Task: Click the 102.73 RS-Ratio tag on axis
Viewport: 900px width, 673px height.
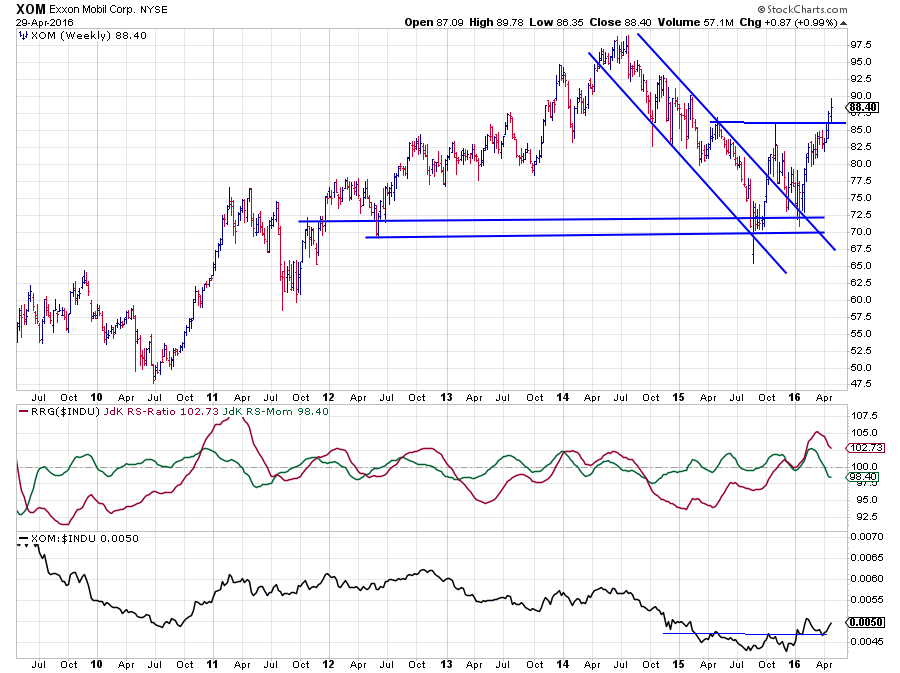Action: click(866, 448)
